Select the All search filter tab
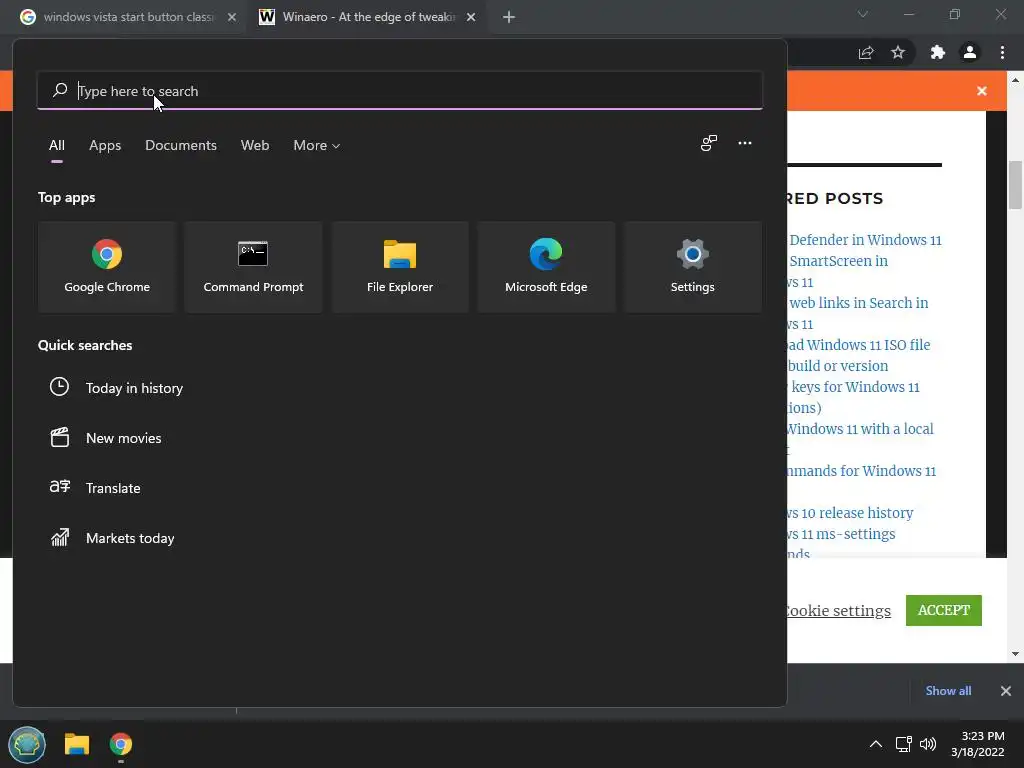 click(57, 145)
